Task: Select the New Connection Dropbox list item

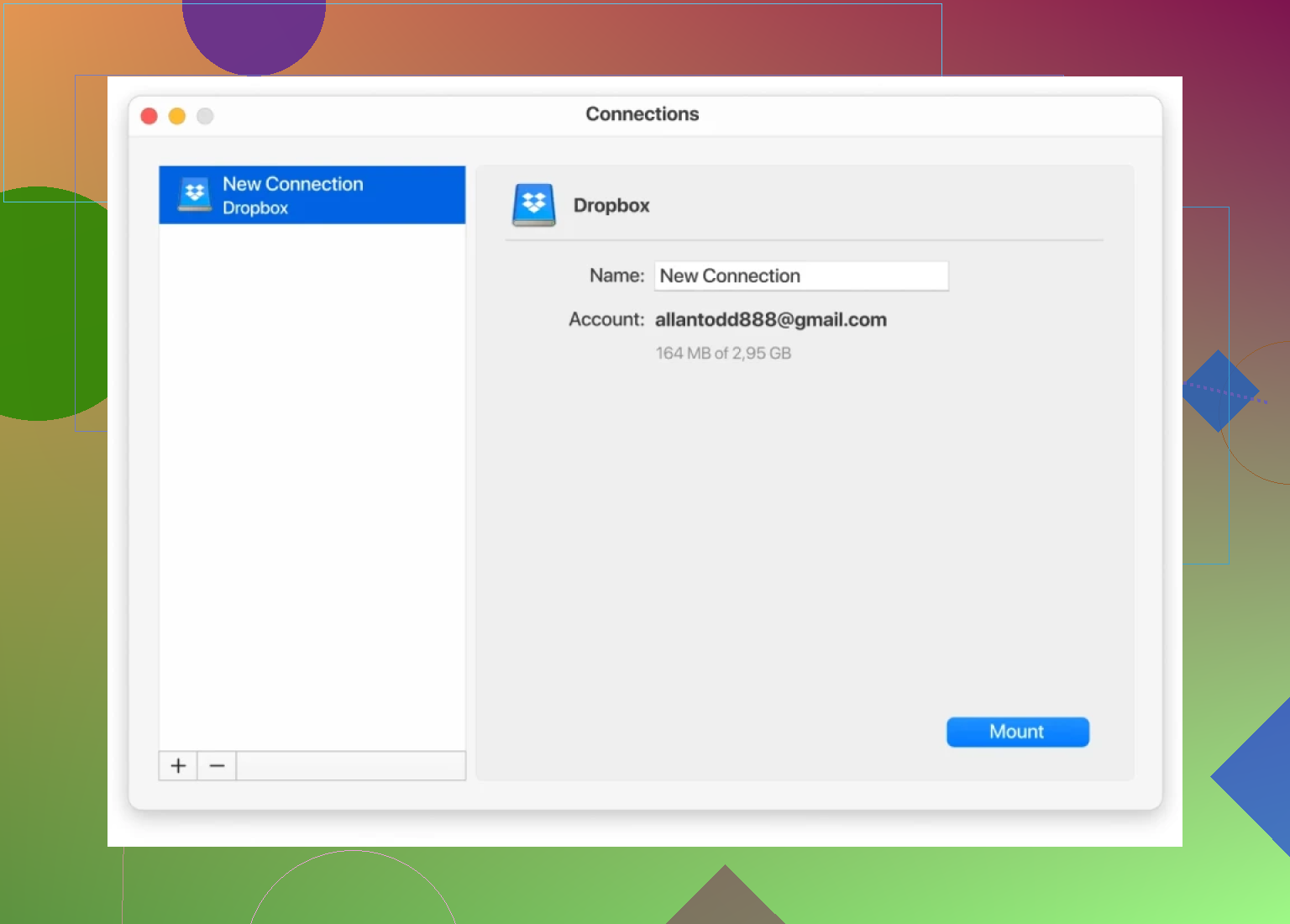Action: coord(312,195)
